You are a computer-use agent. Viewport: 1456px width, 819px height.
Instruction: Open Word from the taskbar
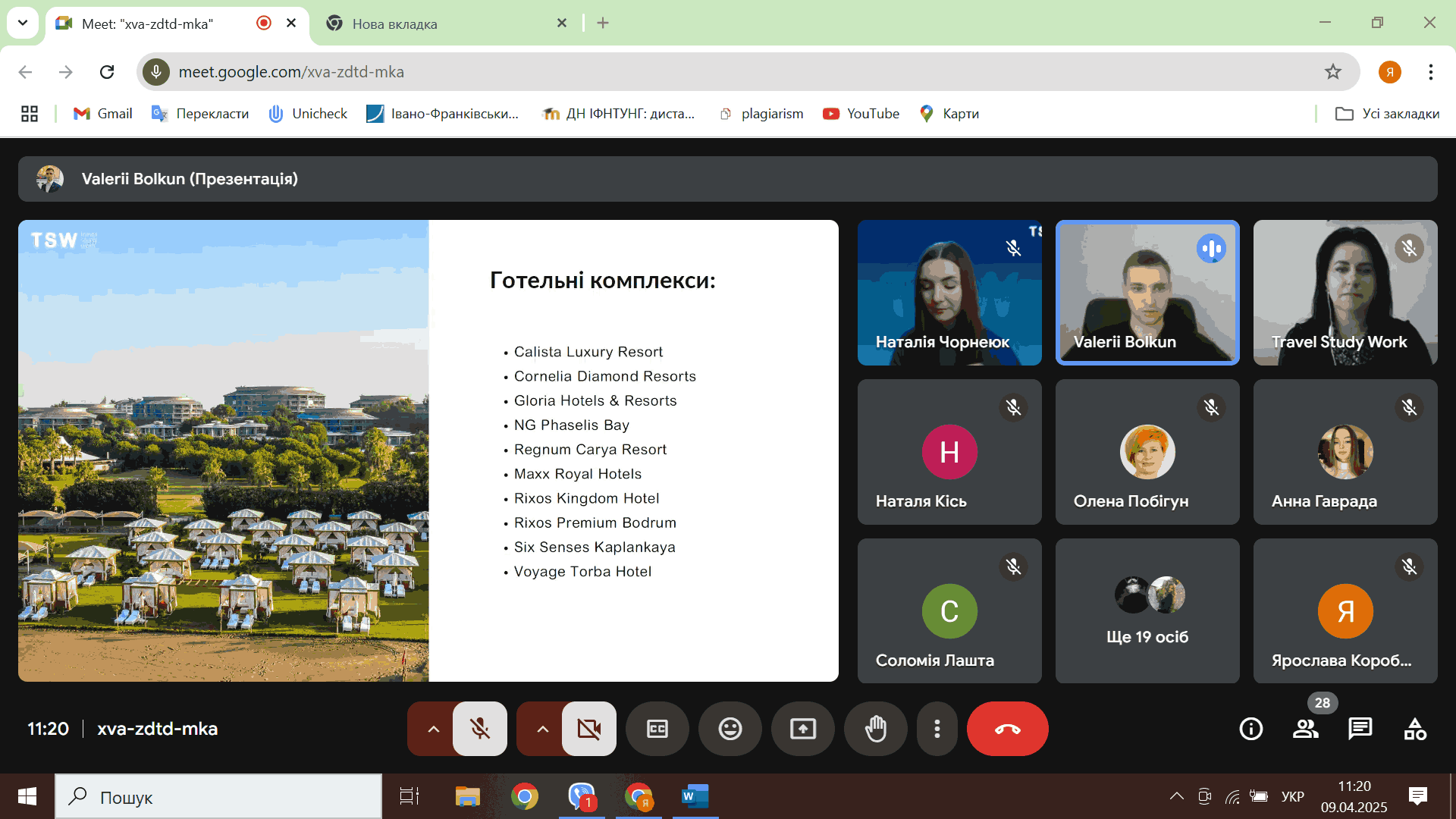pyautogui.click(x=695, y=796)
